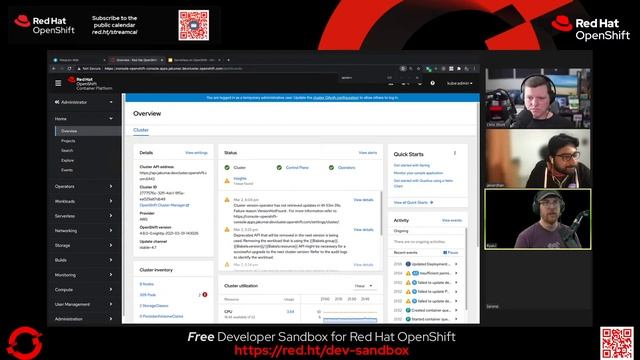Collapse the Home navigation section
640x360 pixels.
84,119
